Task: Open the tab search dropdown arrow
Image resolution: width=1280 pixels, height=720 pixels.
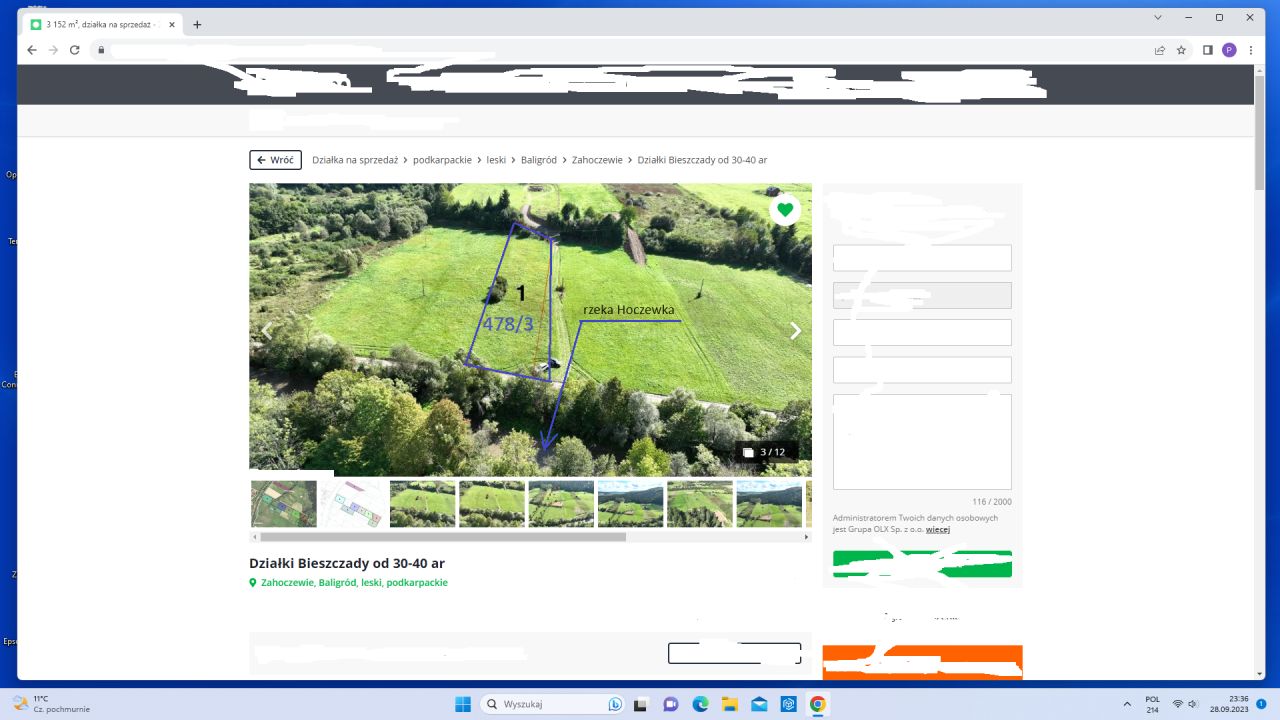Action: (1158, 17)
